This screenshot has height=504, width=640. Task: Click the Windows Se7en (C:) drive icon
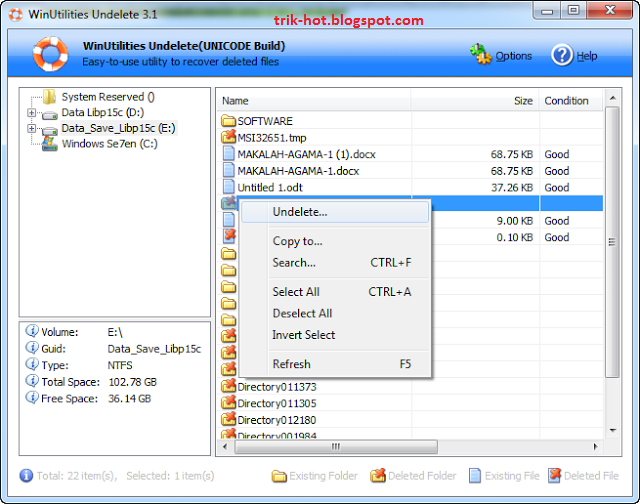(x=50, y=144)
